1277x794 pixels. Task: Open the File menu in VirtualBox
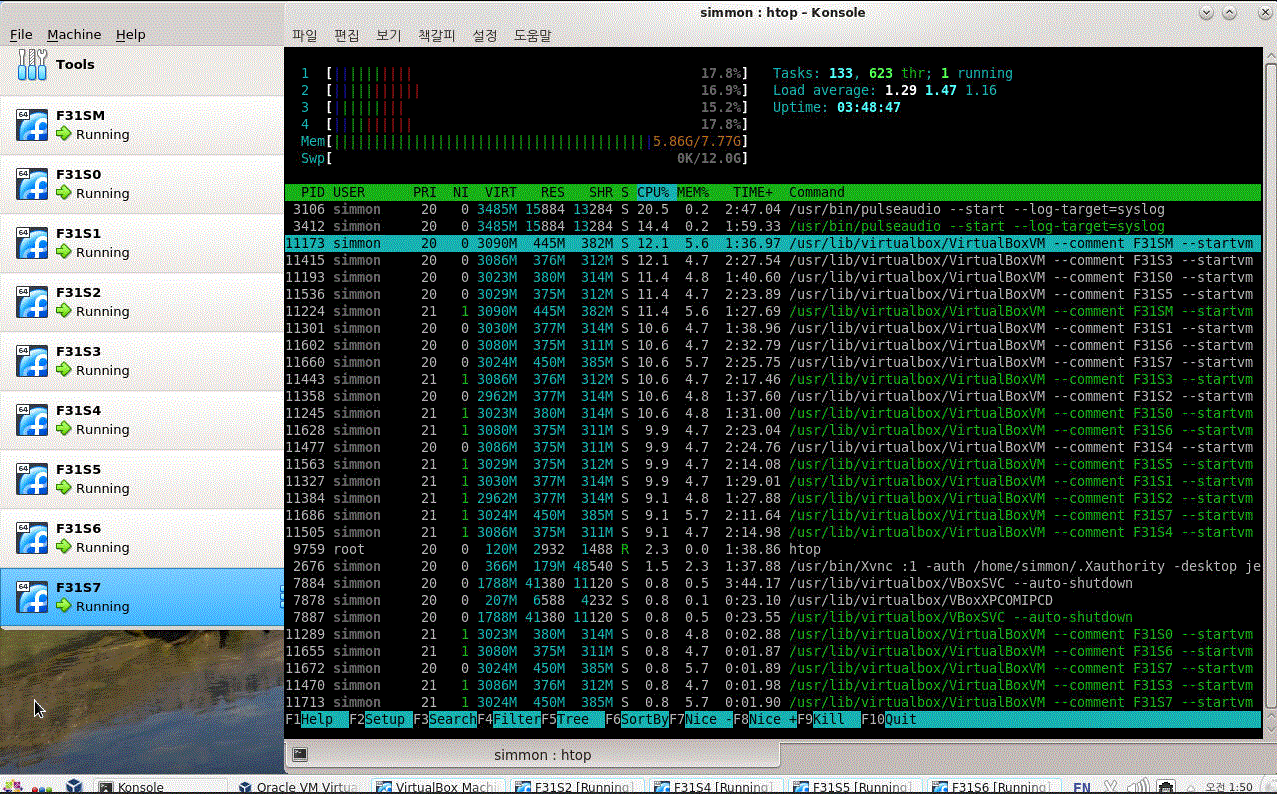[21, 34]
